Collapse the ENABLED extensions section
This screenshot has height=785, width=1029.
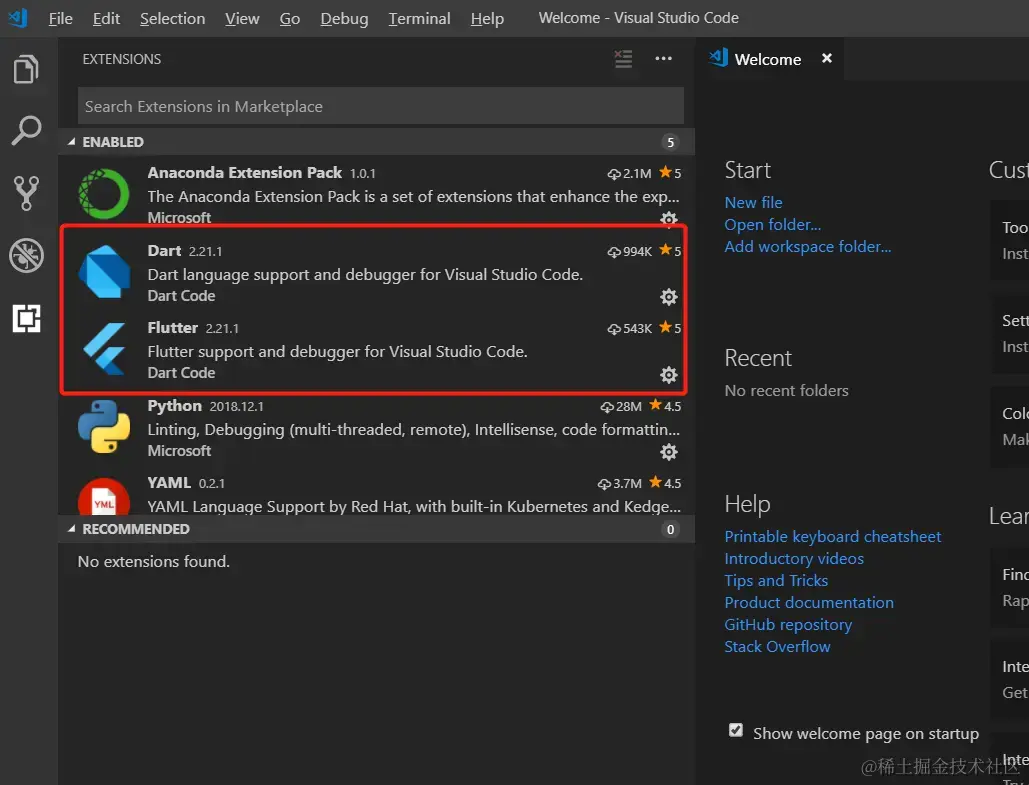pos(71,142)
